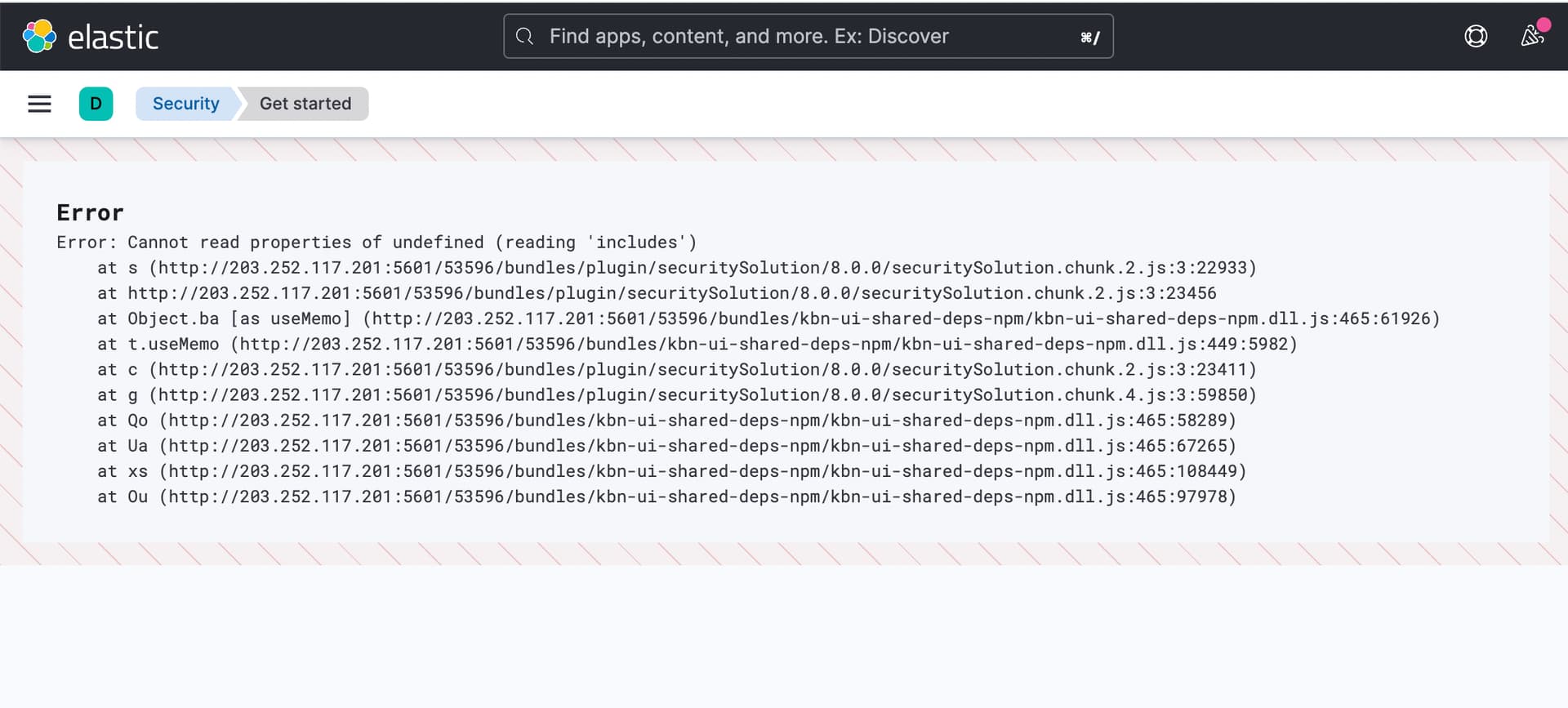
Task: Click the 'at xs' stack trace line
Action: (x=671, y=471)
